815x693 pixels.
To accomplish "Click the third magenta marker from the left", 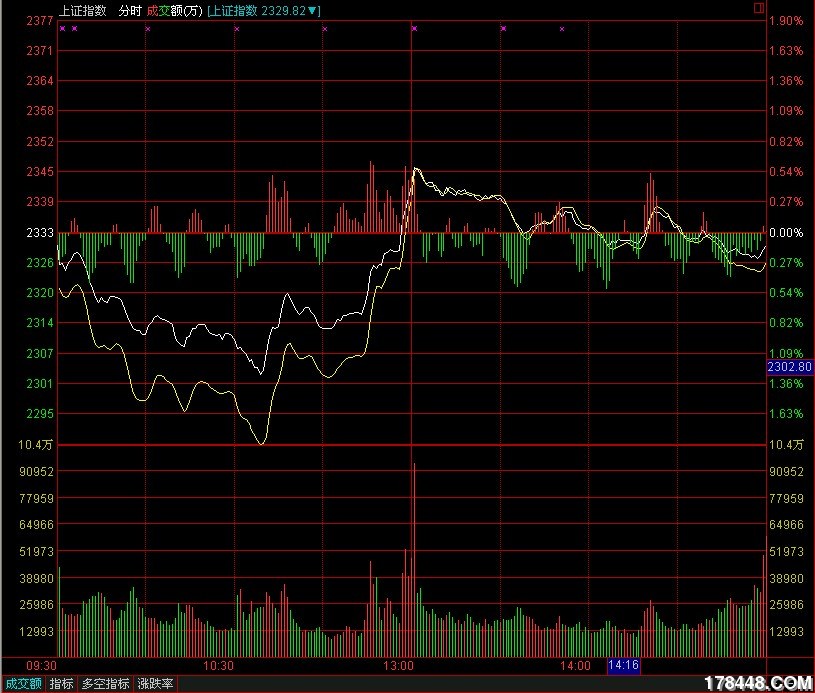I will [x=148, y=29].
